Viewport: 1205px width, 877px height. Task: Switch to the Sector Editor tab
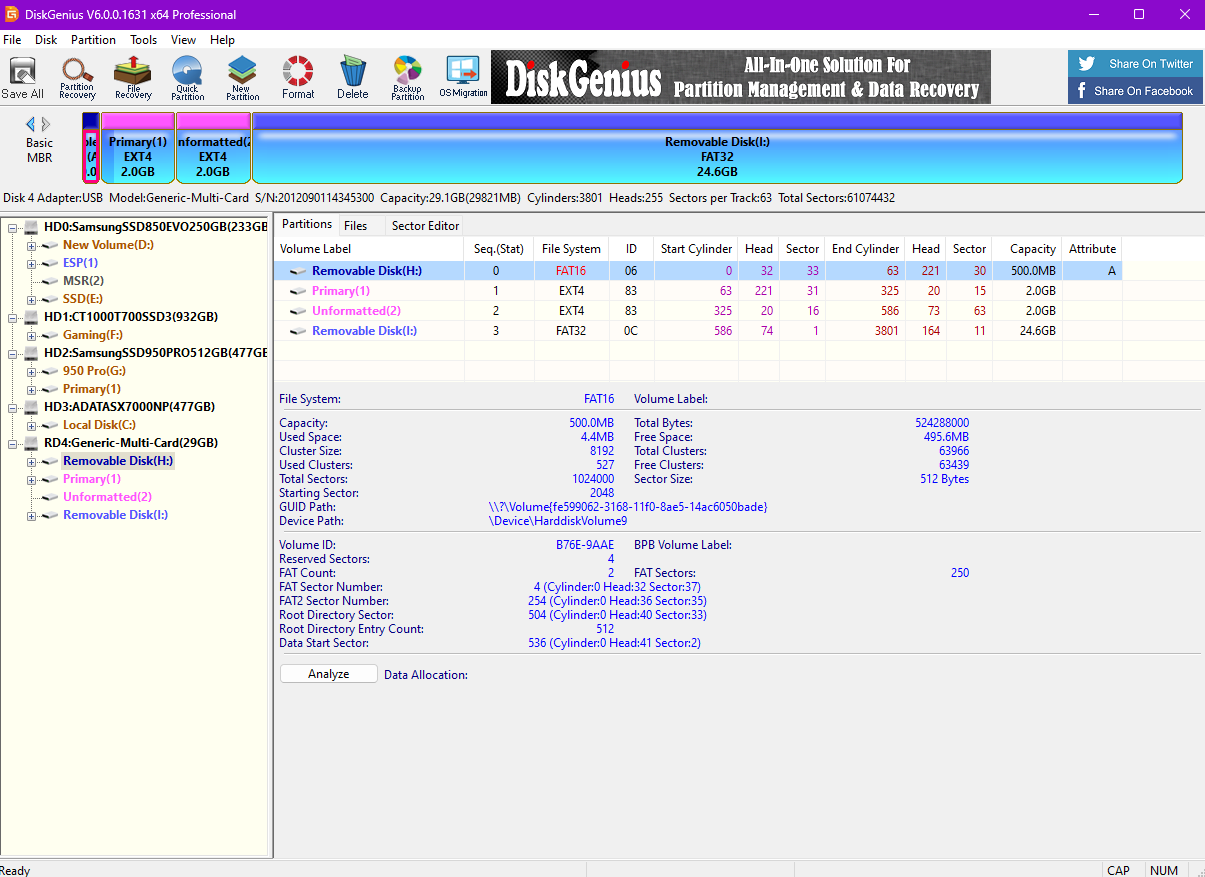[424, 225]
